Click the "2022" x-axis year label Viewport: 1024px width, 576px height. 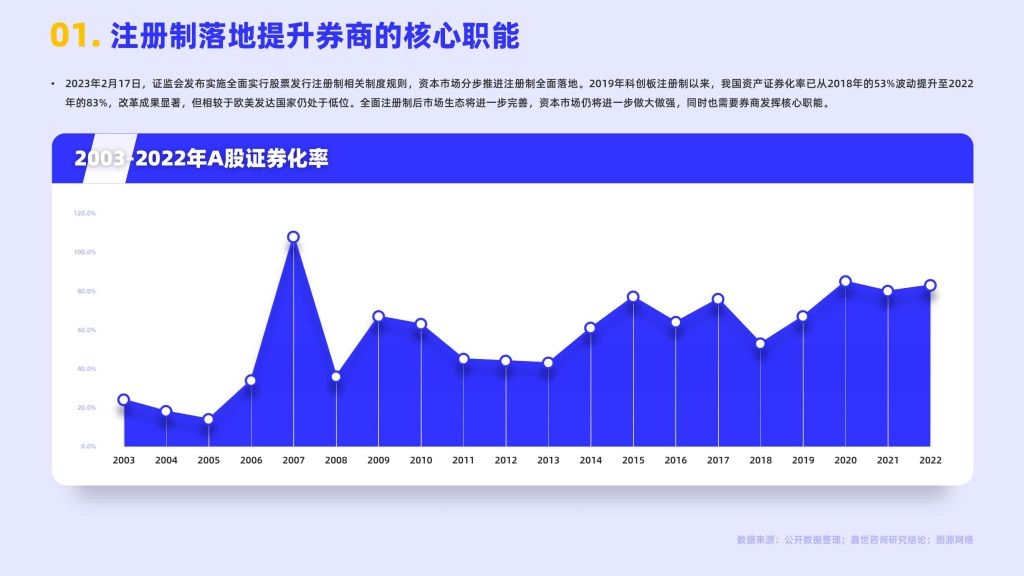point(931,460)
